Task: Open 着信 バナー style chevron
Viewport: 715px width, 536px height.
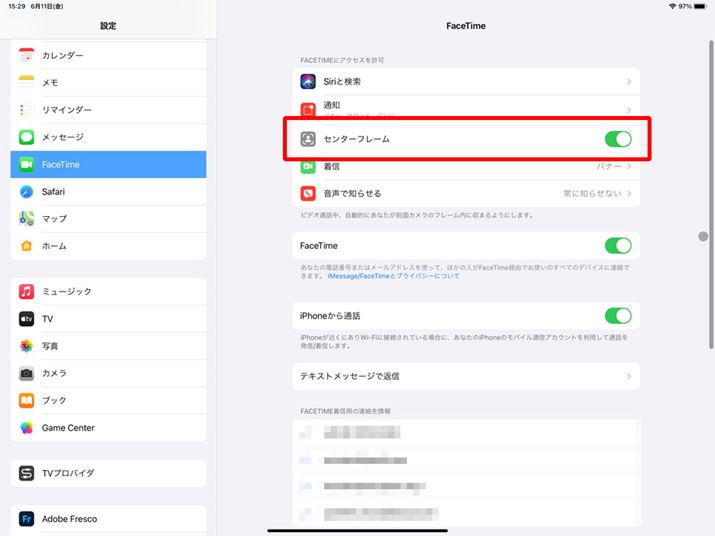Action: [629, 167]
